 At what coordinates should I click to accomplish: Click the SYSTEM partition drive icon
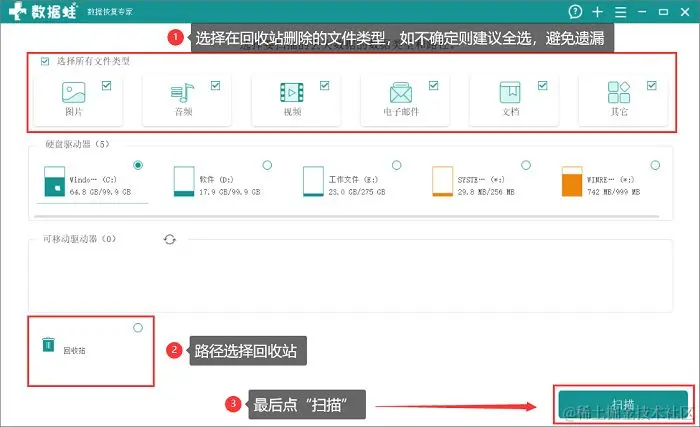442,181
